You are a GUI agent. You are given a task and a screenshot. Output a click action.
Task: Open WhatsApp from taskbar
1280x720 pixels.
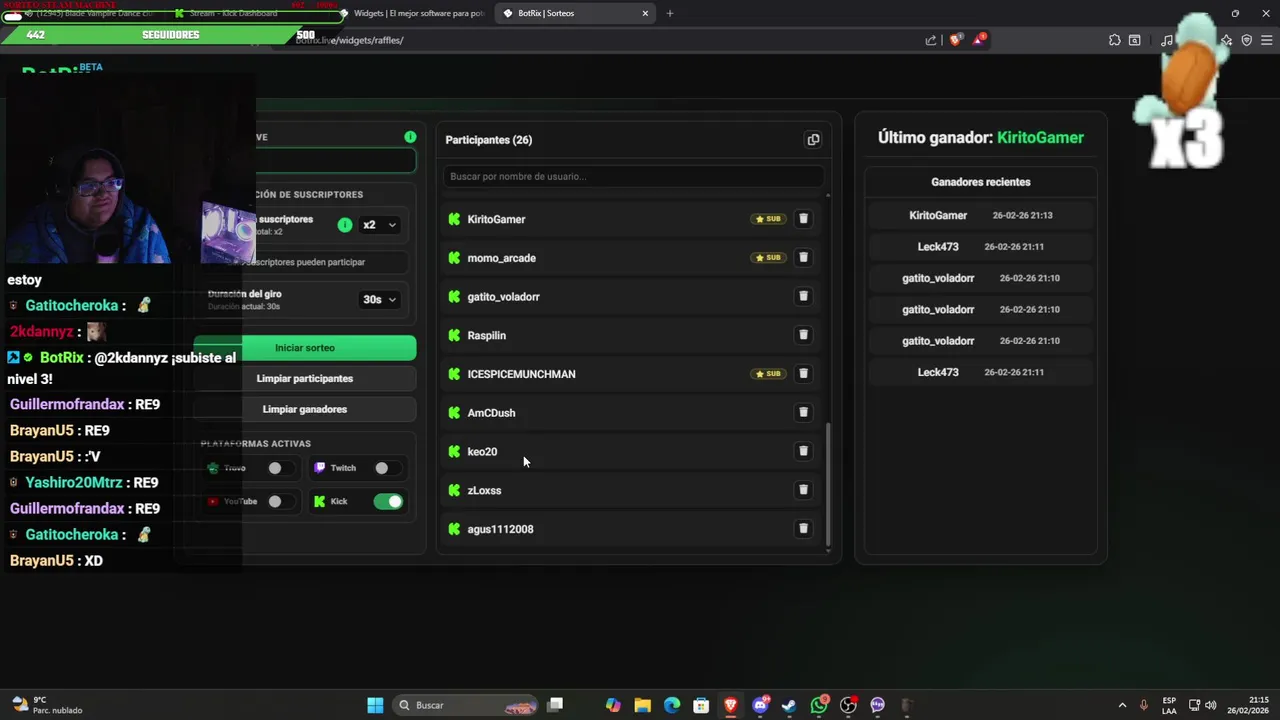point(820,705)
